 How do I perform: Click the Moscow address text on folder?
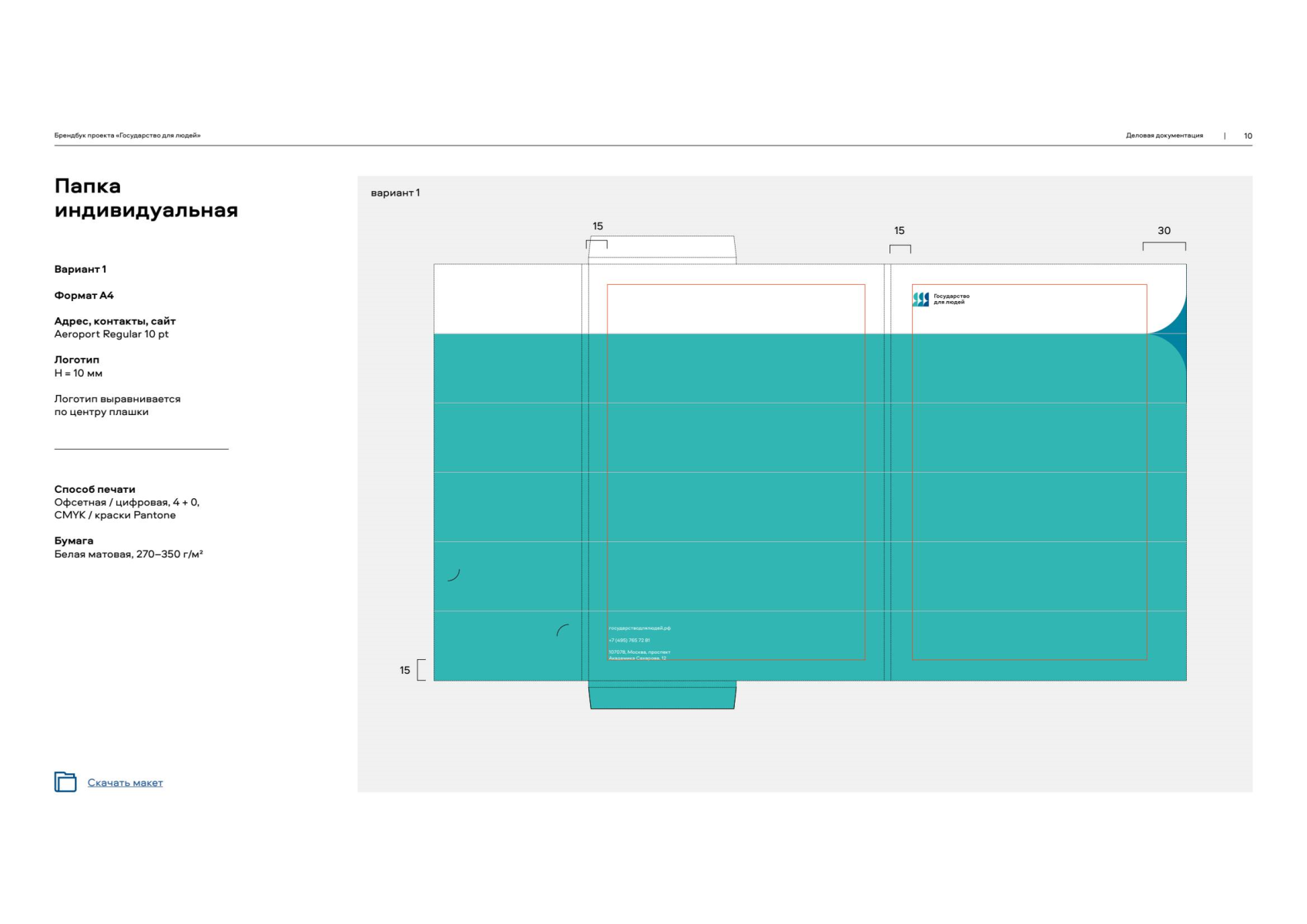638,655
